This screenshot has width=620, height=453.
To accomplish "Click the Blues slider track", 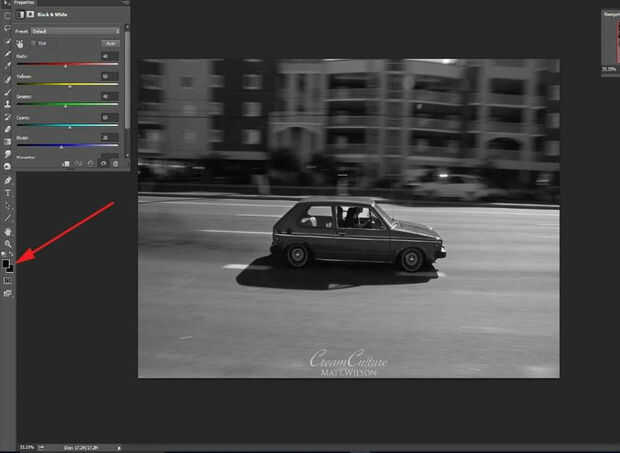I will 68,145.
